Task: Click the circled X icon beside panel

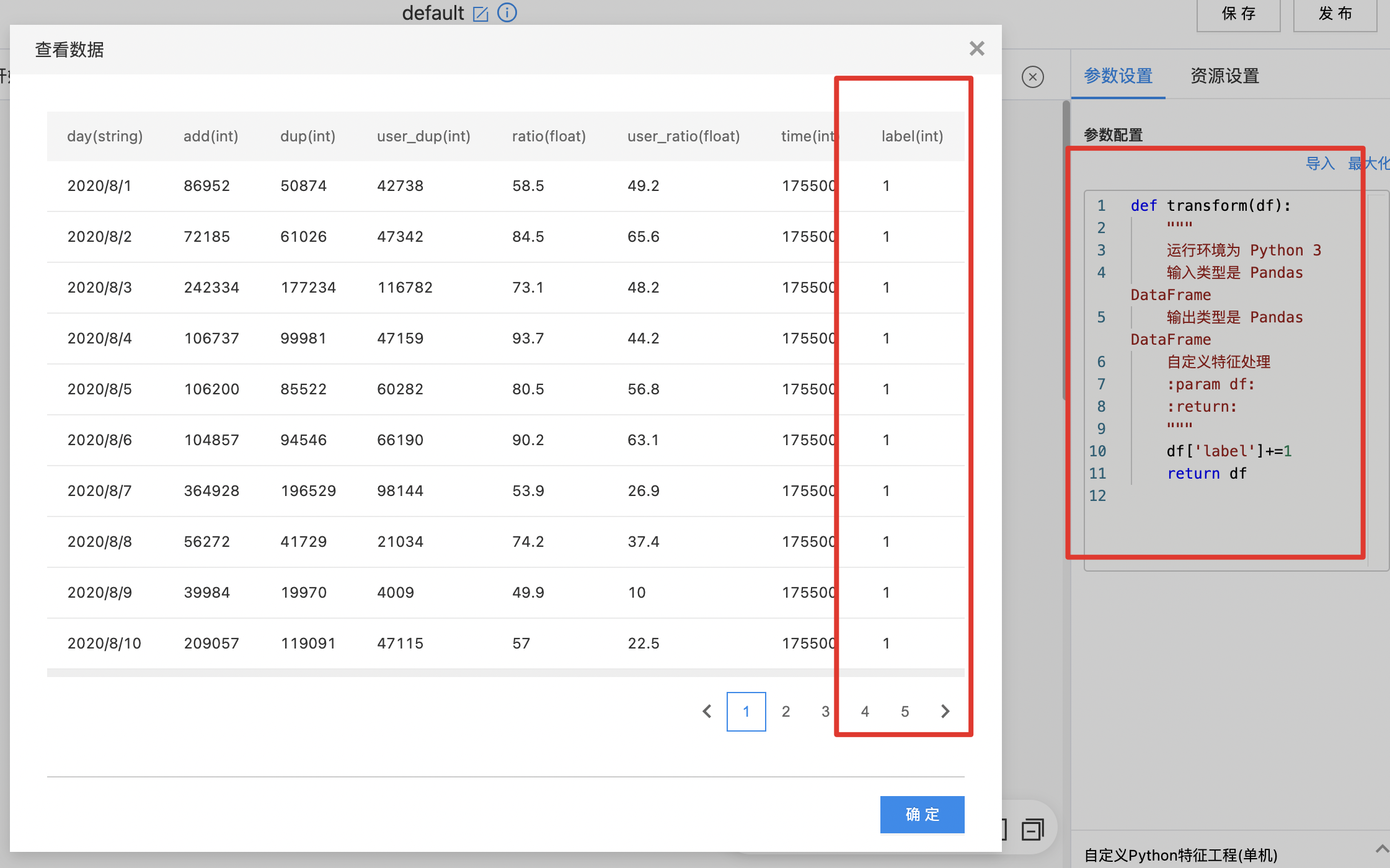Action: 1032,77
